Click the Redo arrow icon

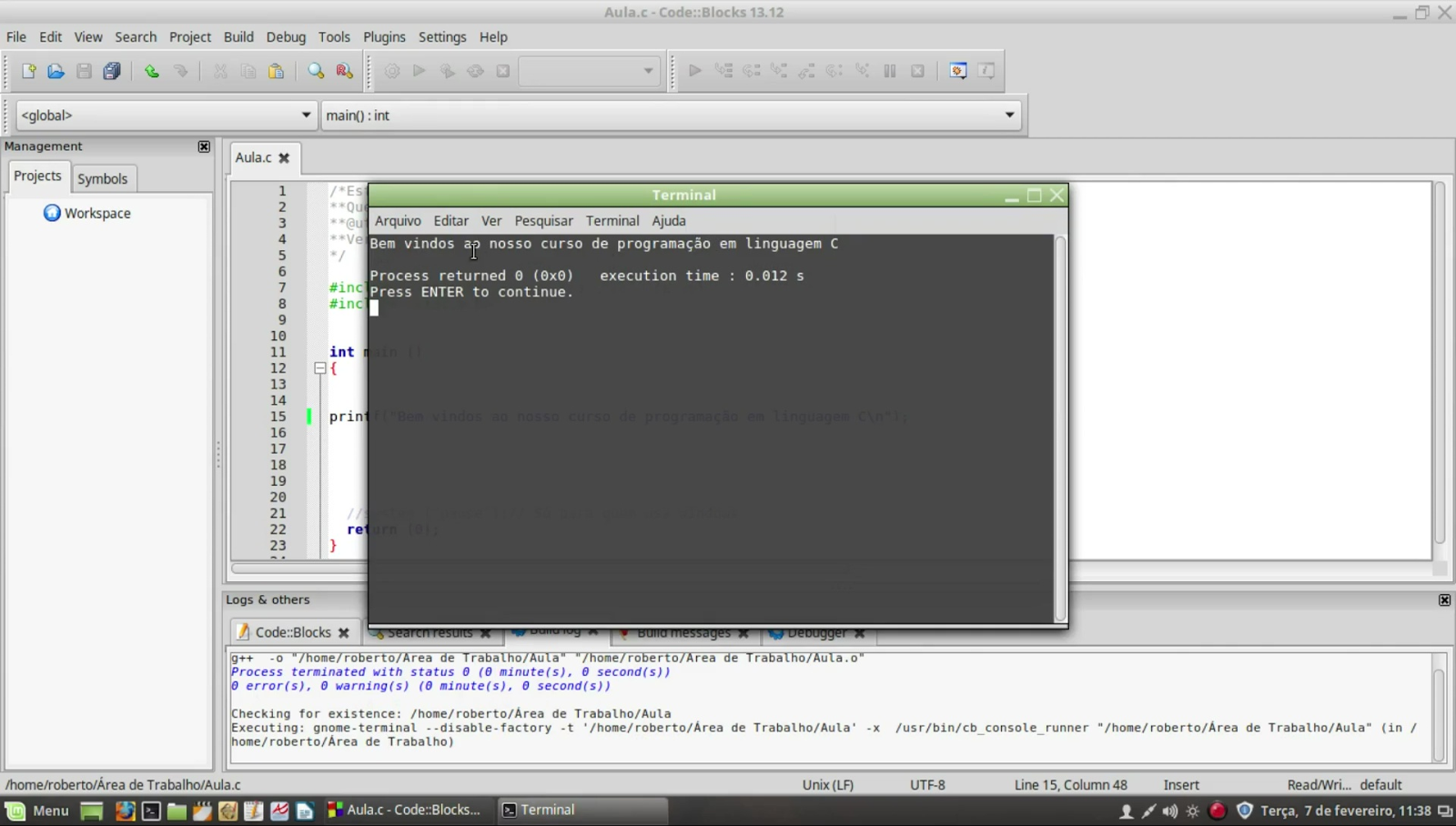point(180,71)
